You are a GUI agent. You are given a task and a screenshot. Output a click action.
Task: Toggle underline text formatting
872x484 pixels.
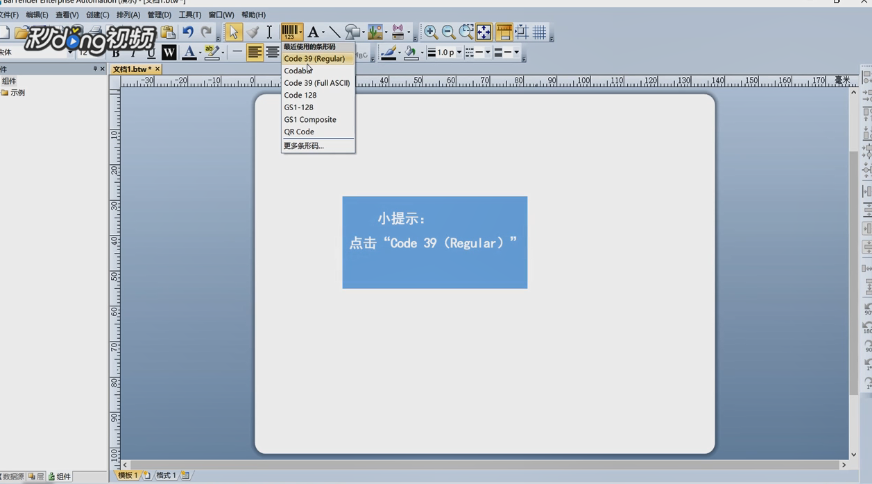pyautogui.click(x=151, y=53)
